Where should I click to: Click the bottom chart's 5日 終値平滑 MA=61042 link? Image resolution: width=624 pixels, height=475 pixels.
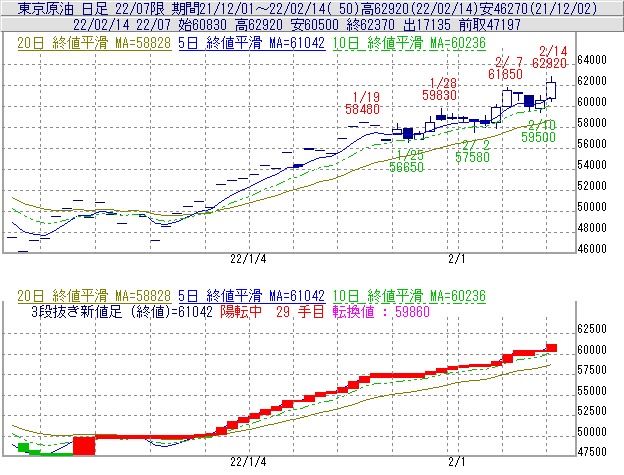click(x=252, y=296)
